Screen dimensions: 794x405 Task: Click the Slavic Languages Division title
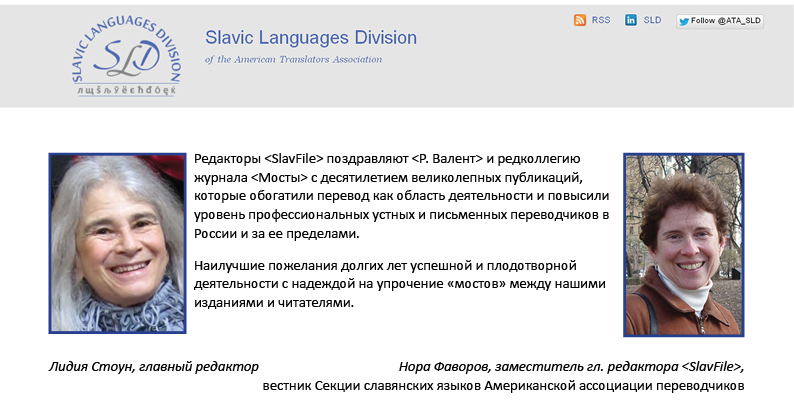(311, 38)
